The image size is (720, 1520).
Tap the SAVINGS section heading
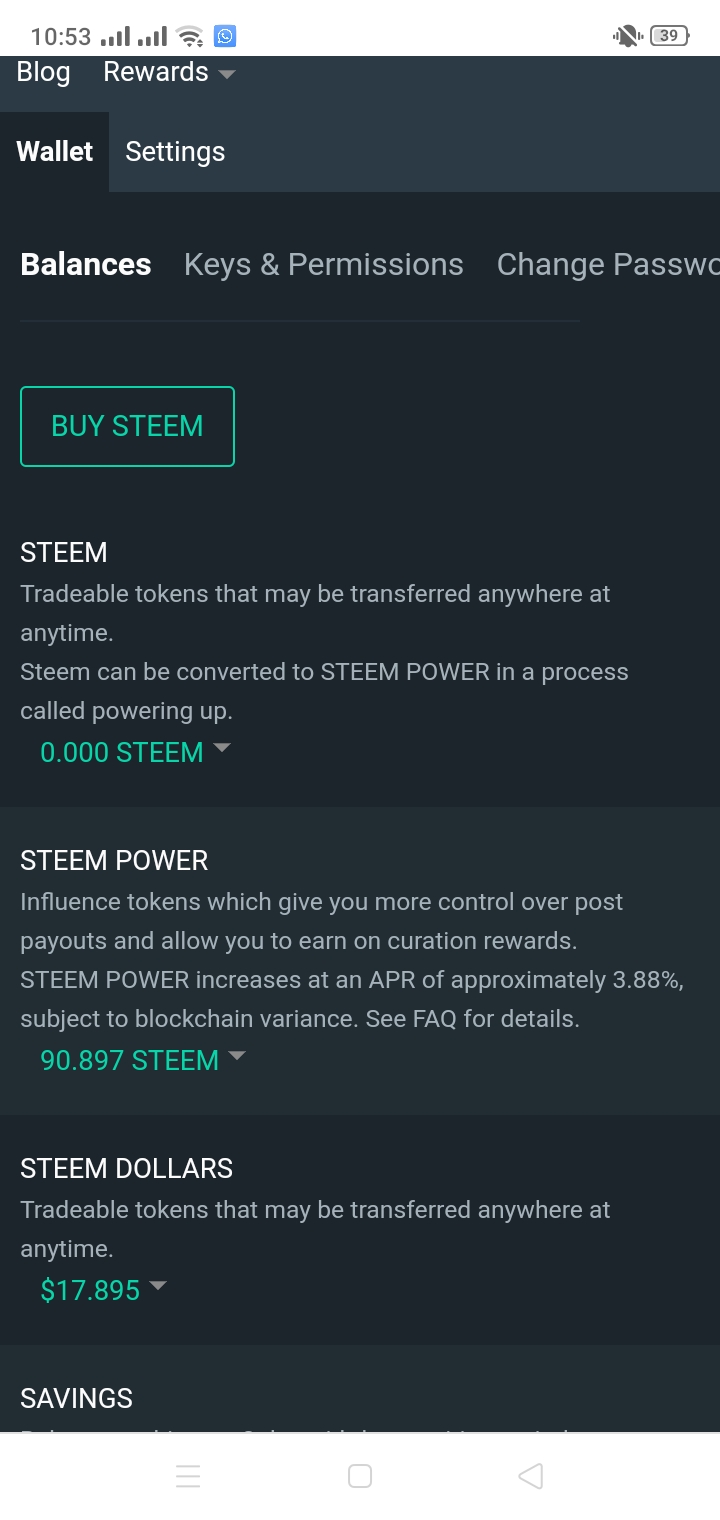coord(76,1398)
